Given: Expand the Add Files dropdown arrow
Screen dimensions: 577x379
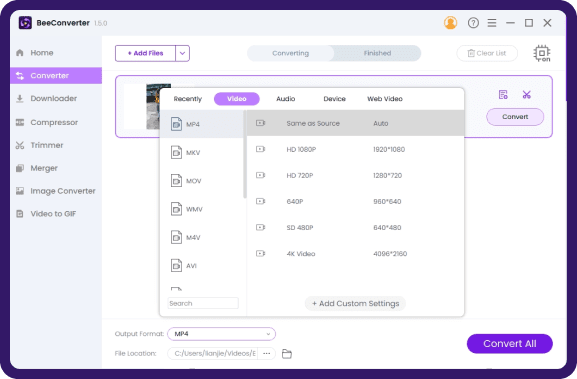Looking at the screenshot, I should tap(183, 53).
